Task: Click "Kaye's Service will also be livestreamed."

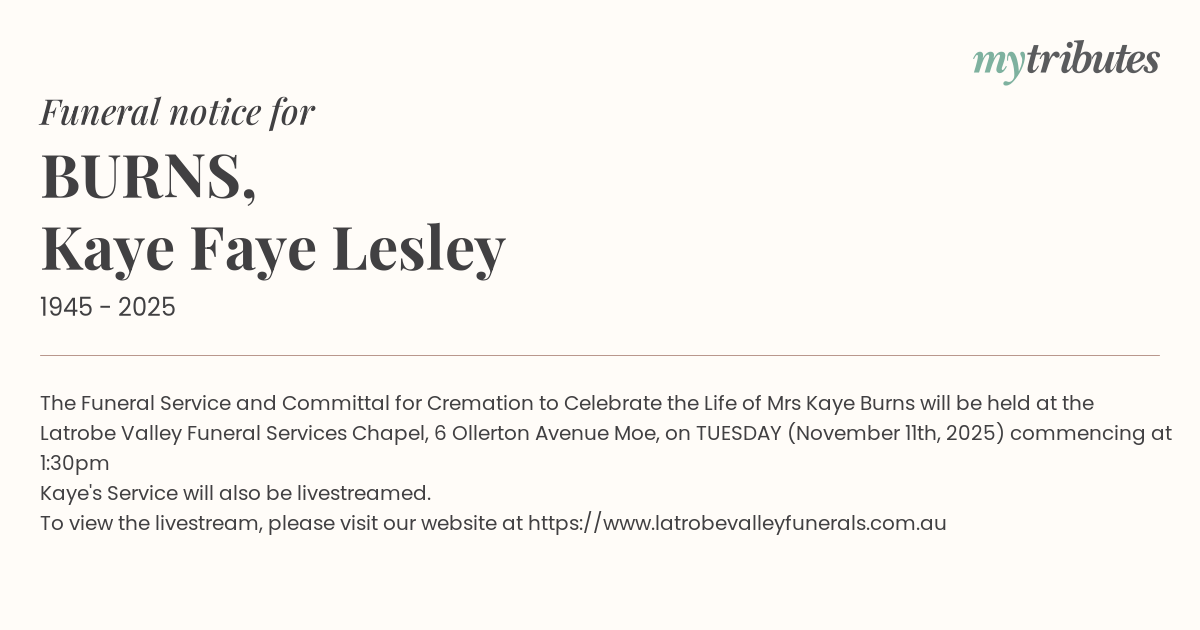Action: pyautogui.click(x=235, y=493)
